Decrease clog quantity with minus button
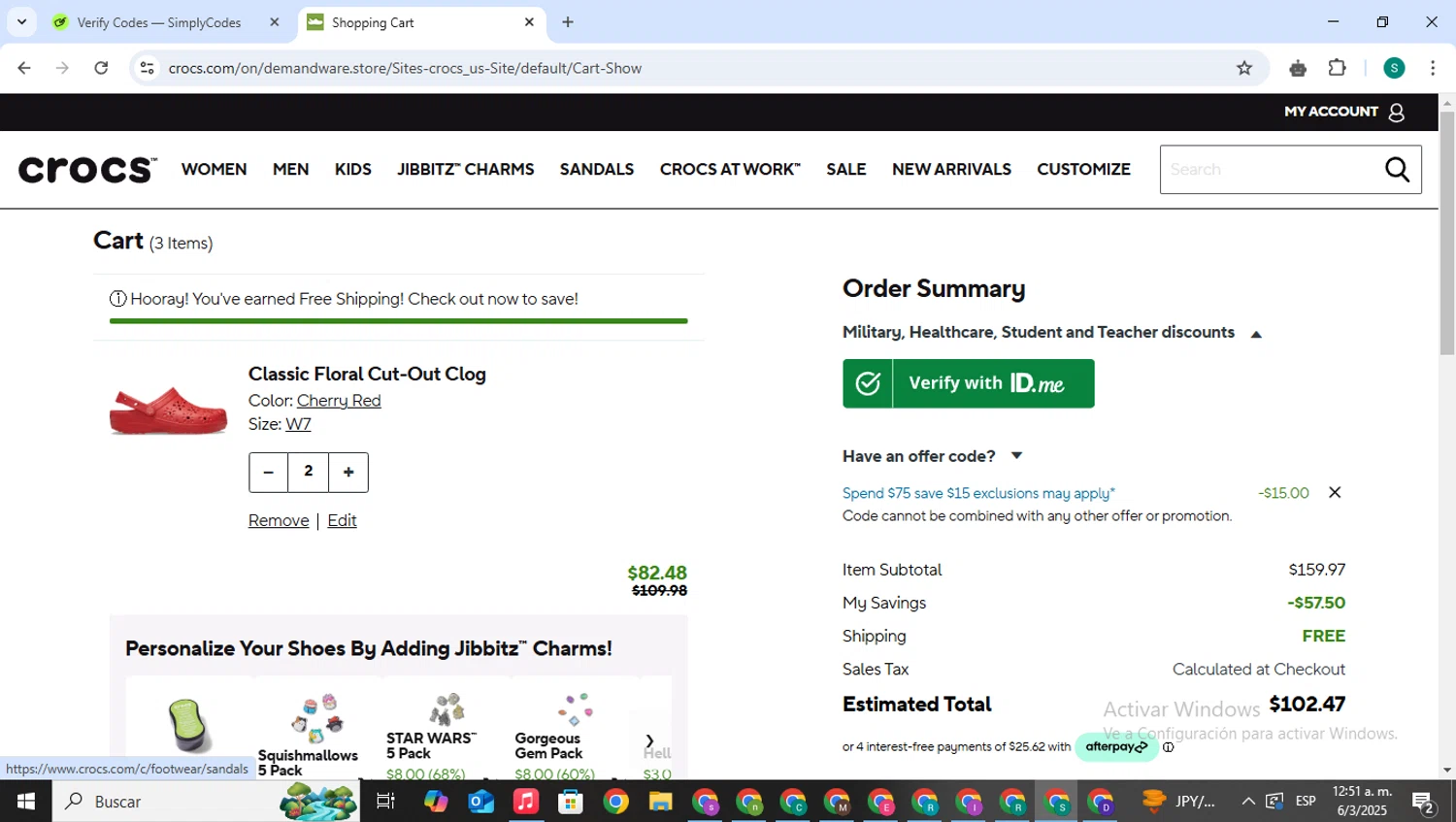This screenshot has width=1456, height=822. click(x=269, y=473)
